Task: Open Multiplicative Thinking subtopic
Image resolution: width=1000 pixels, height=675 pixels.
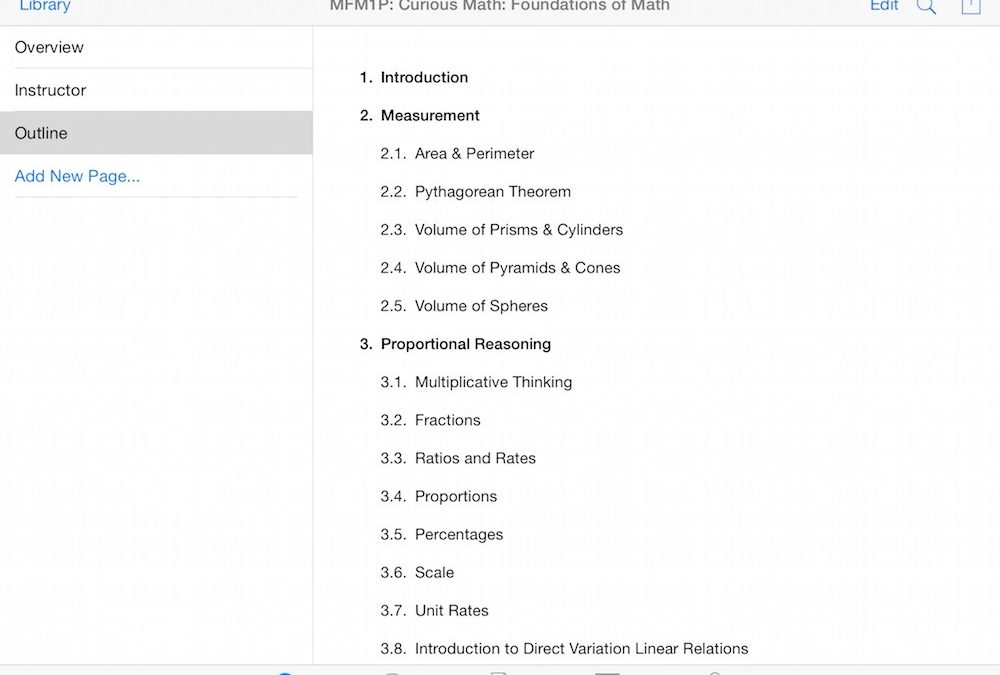Action: click(493, 381)
